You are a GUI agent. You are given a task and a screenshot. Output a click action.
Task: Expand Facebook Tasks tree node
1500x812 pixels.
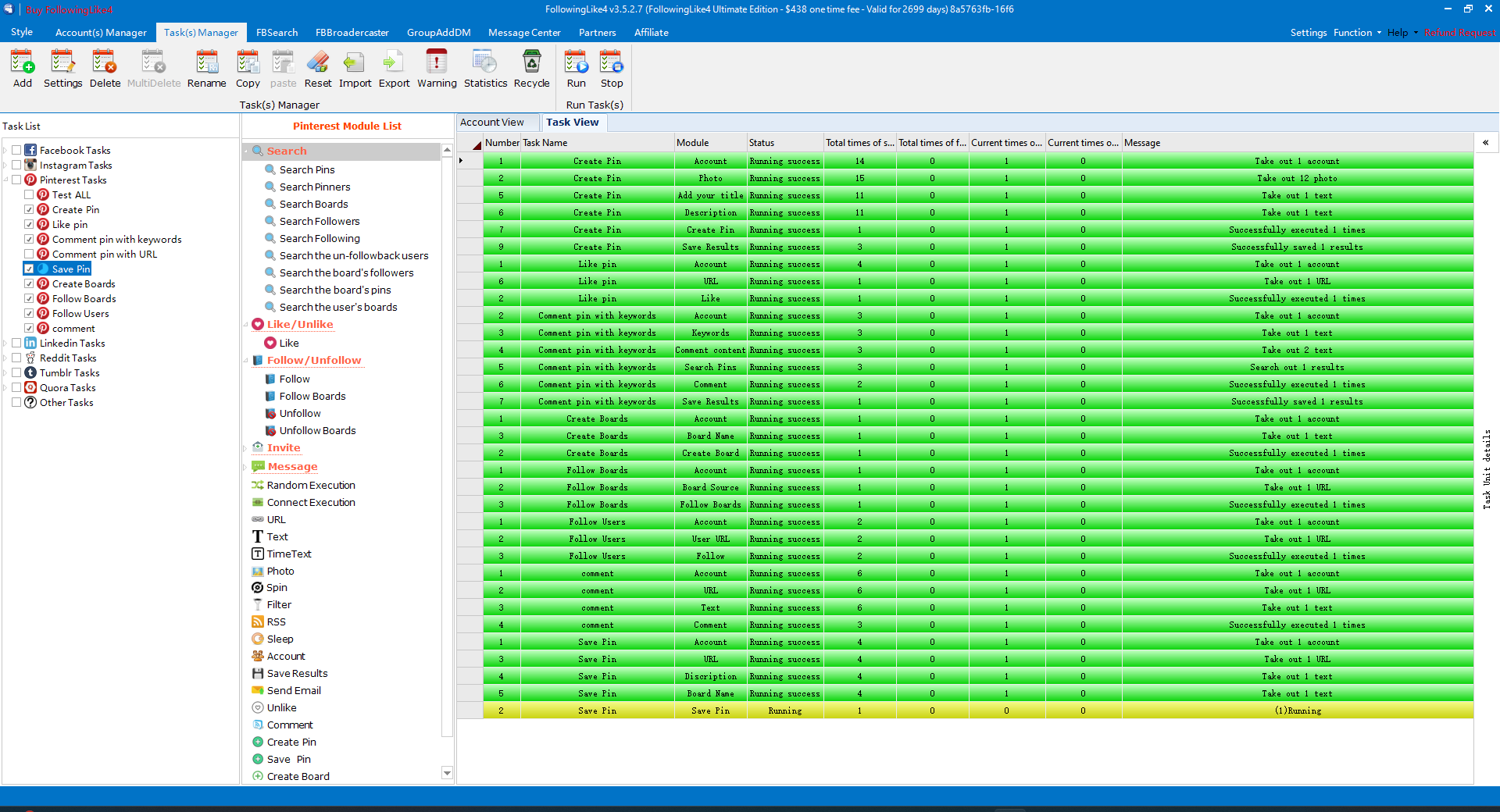click(5, 150)
